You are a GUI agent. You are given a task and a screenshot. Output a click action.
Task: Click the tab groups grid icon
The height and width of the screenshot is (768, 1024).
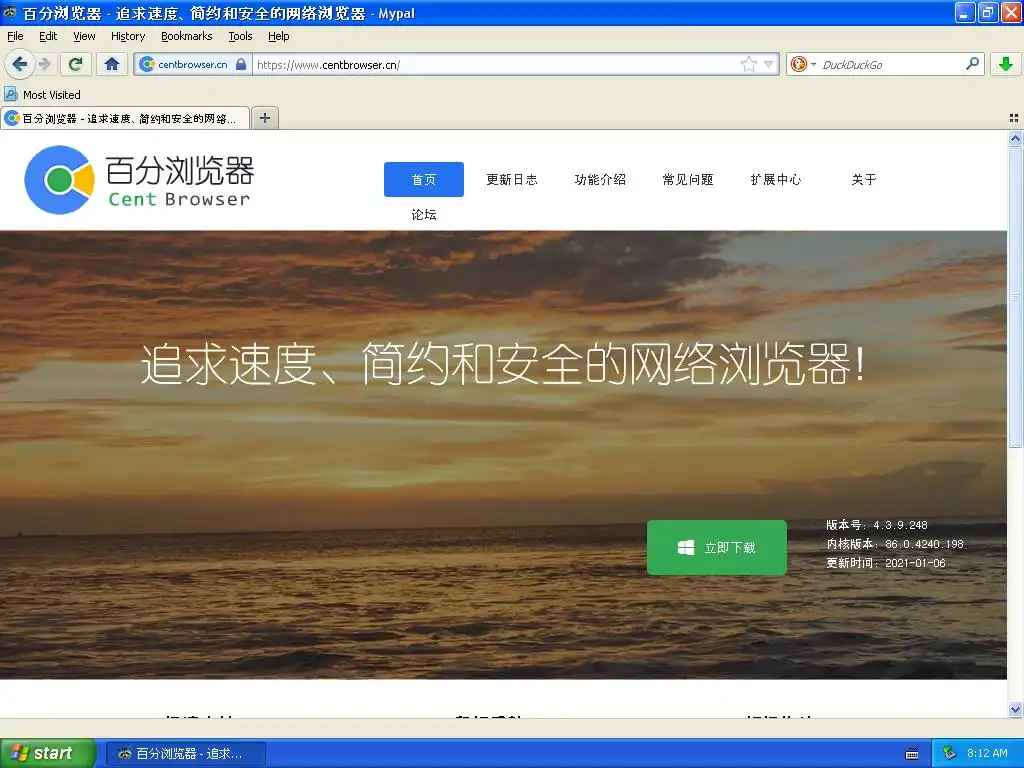click(1014, 118)
